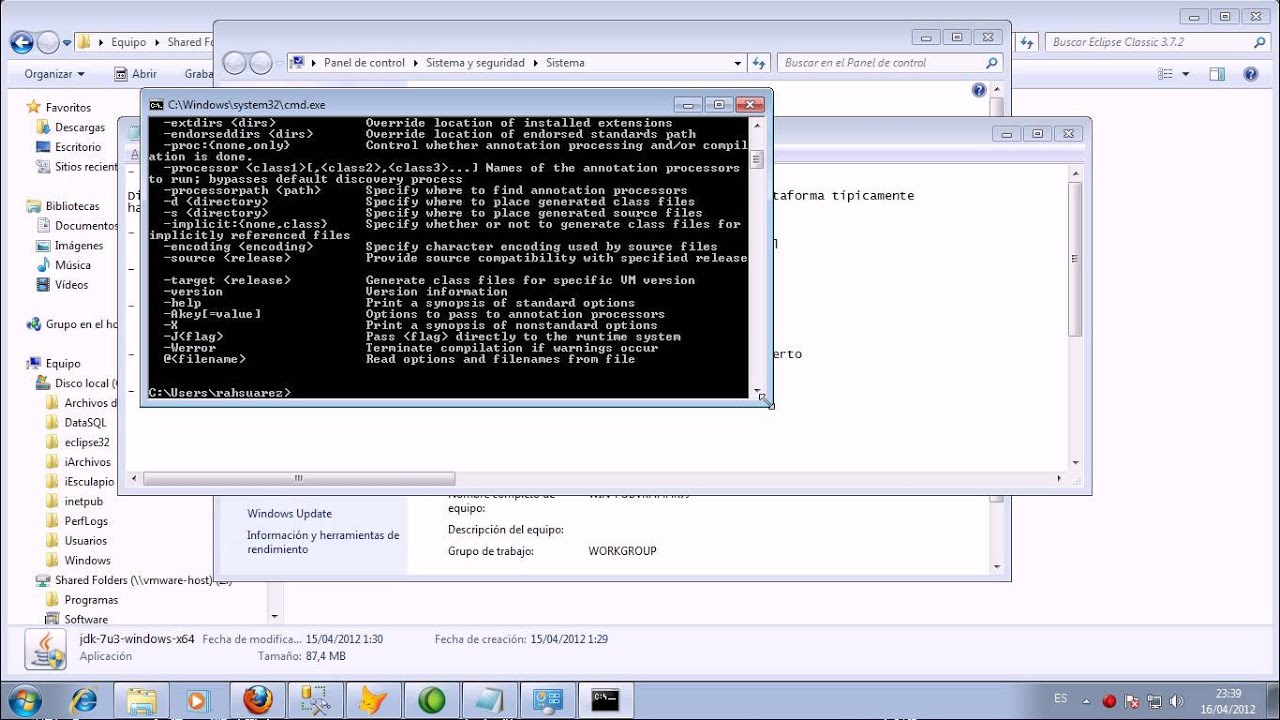Select Vídeos library
The image size is (1280, 720).
pos(71,285)
